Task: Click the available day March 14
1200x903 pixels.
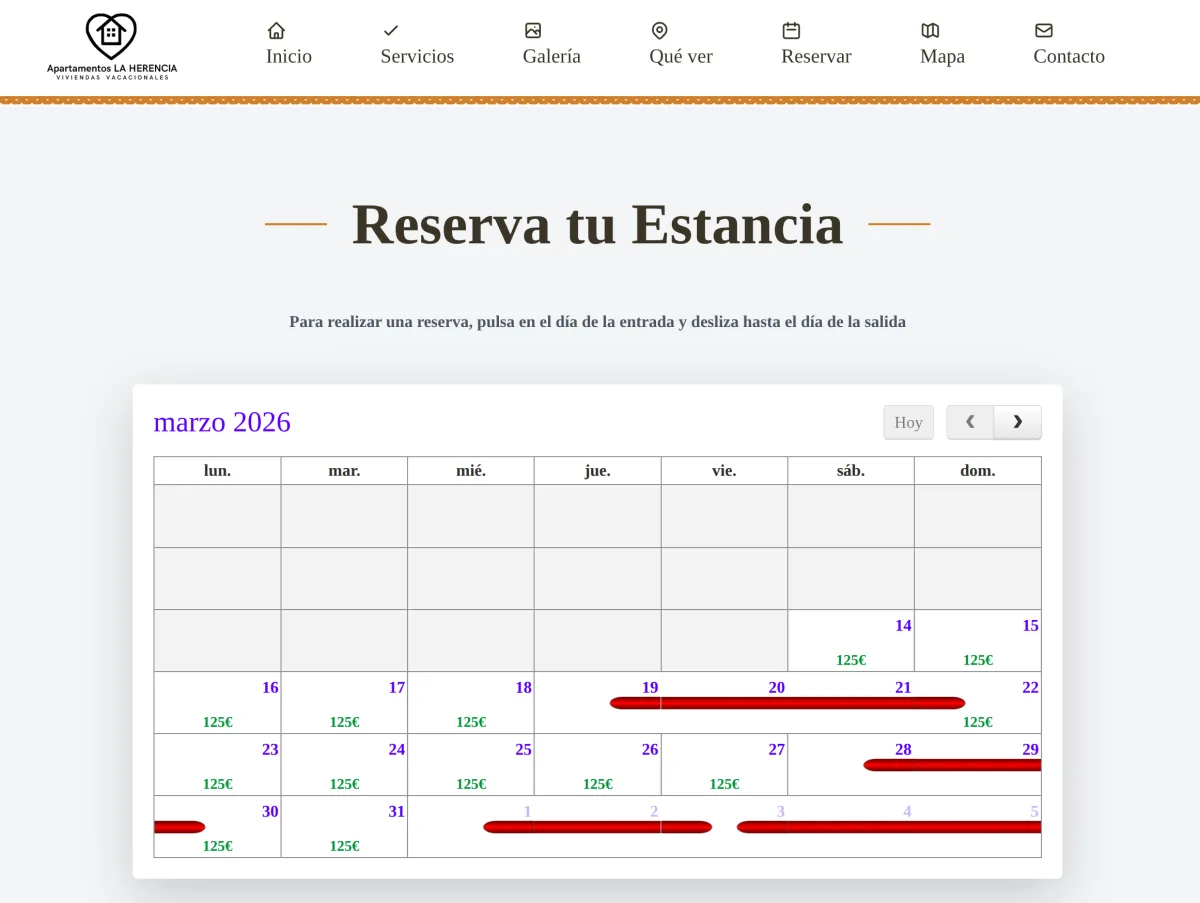Action: 850,640
